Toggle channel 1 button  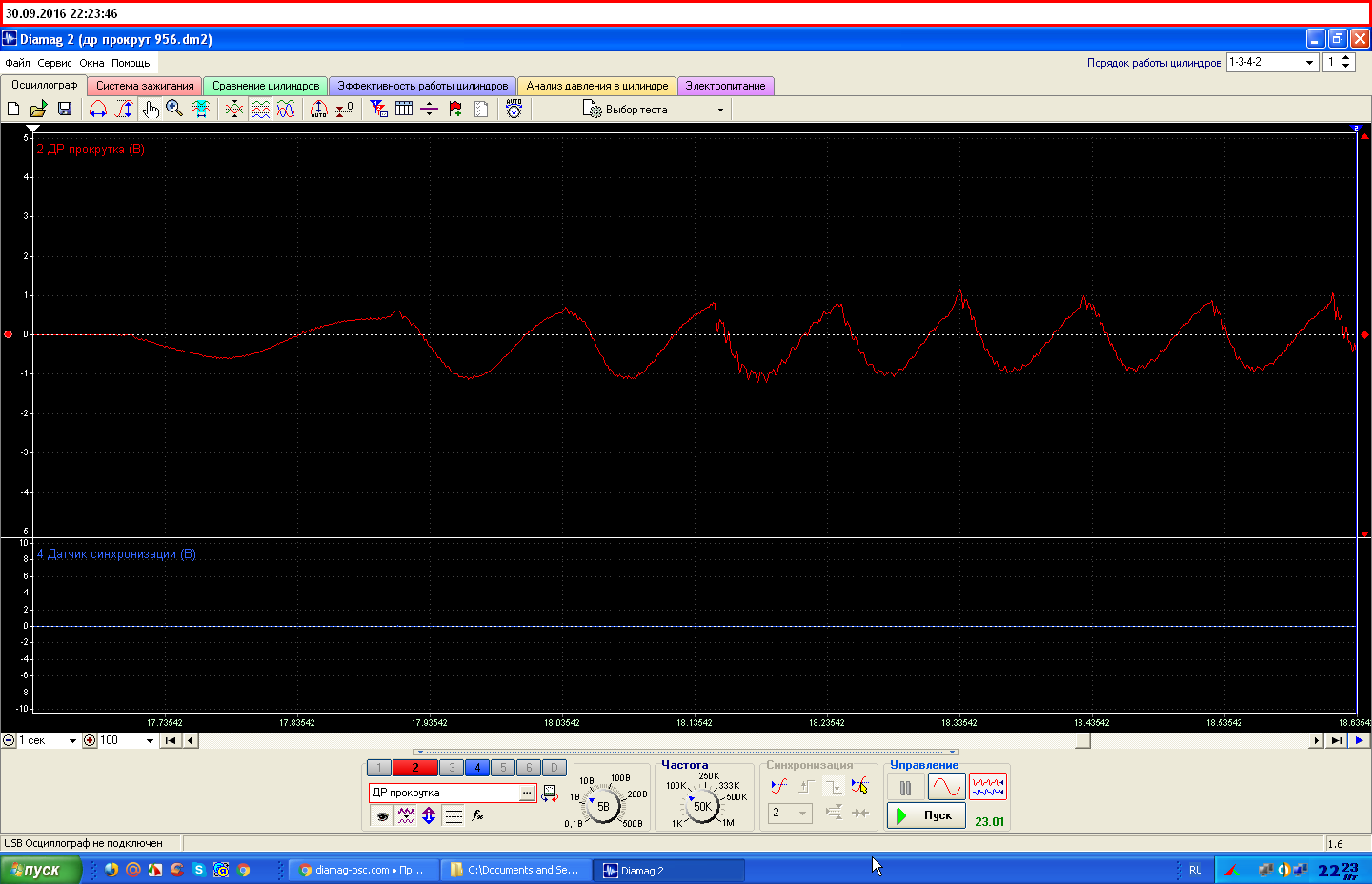point(378,768)
